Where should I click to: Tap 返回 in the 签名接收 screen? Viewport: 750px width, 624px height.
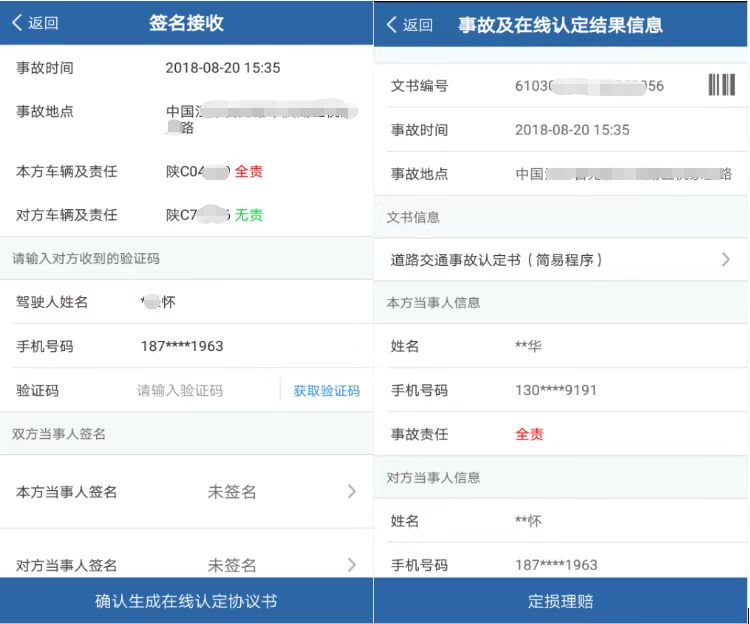35,22
